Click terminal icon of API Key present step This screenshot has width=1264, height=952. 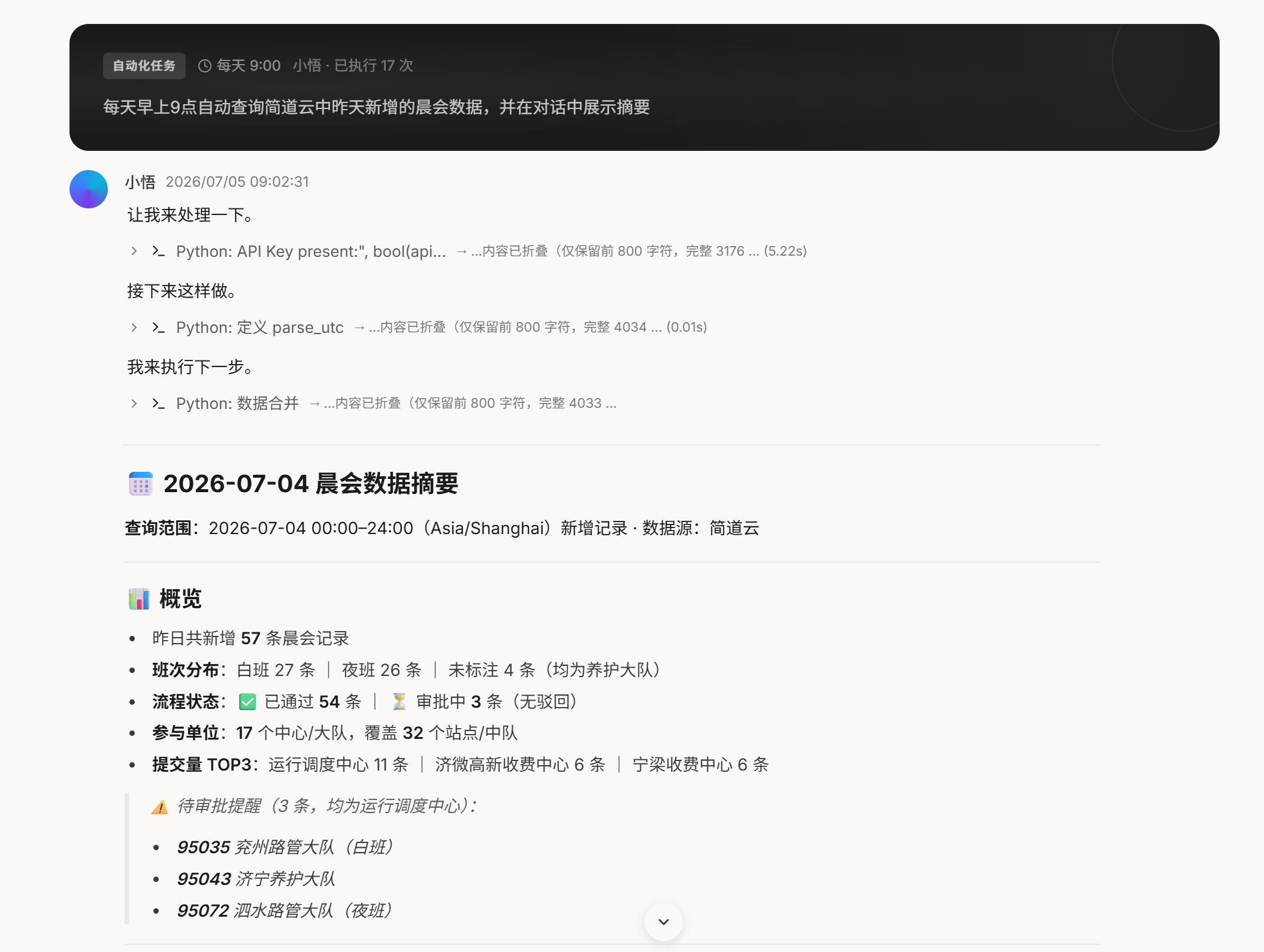pyautogui.click(x=158, y=251)
